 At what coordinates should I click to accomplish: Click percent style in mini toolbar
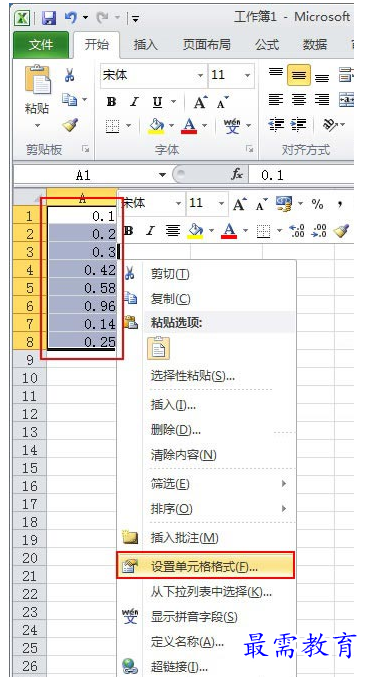tap(317, 204)
